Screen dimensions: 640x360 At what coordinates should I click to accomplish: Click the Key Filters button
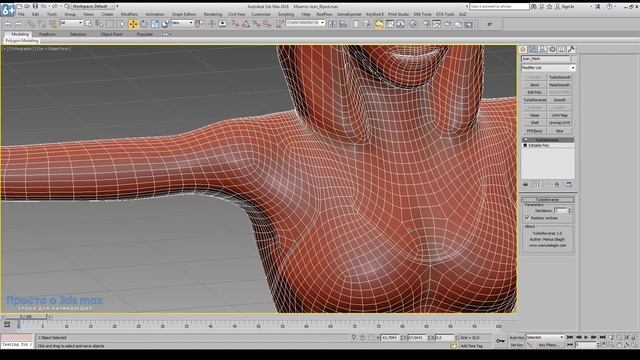click(548, 345)
